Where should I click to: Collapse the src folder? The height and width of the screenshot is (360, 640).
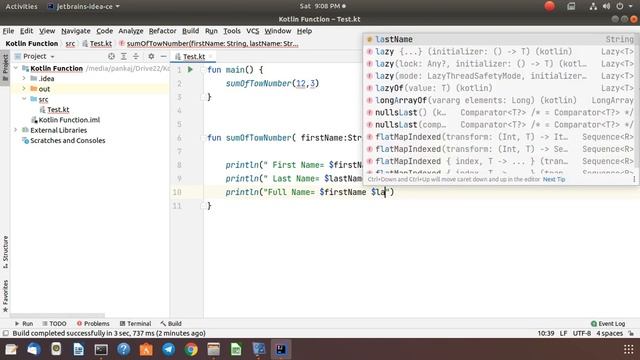point(24,99)
